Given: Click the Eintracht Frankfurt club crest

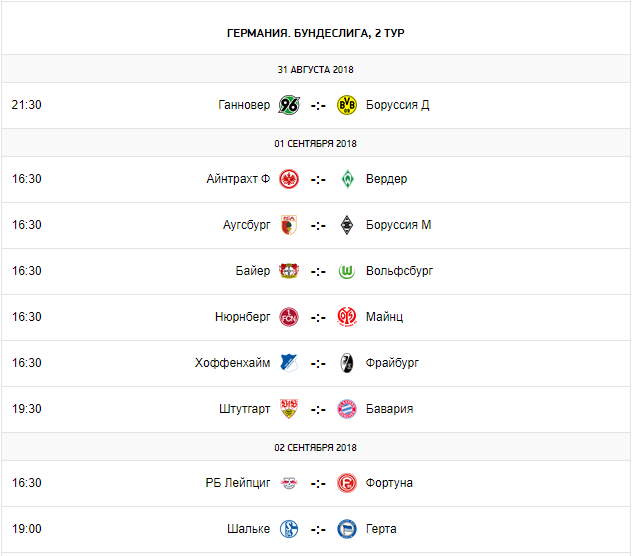Looking at the screenshot, I should click(x=289, y=179).
